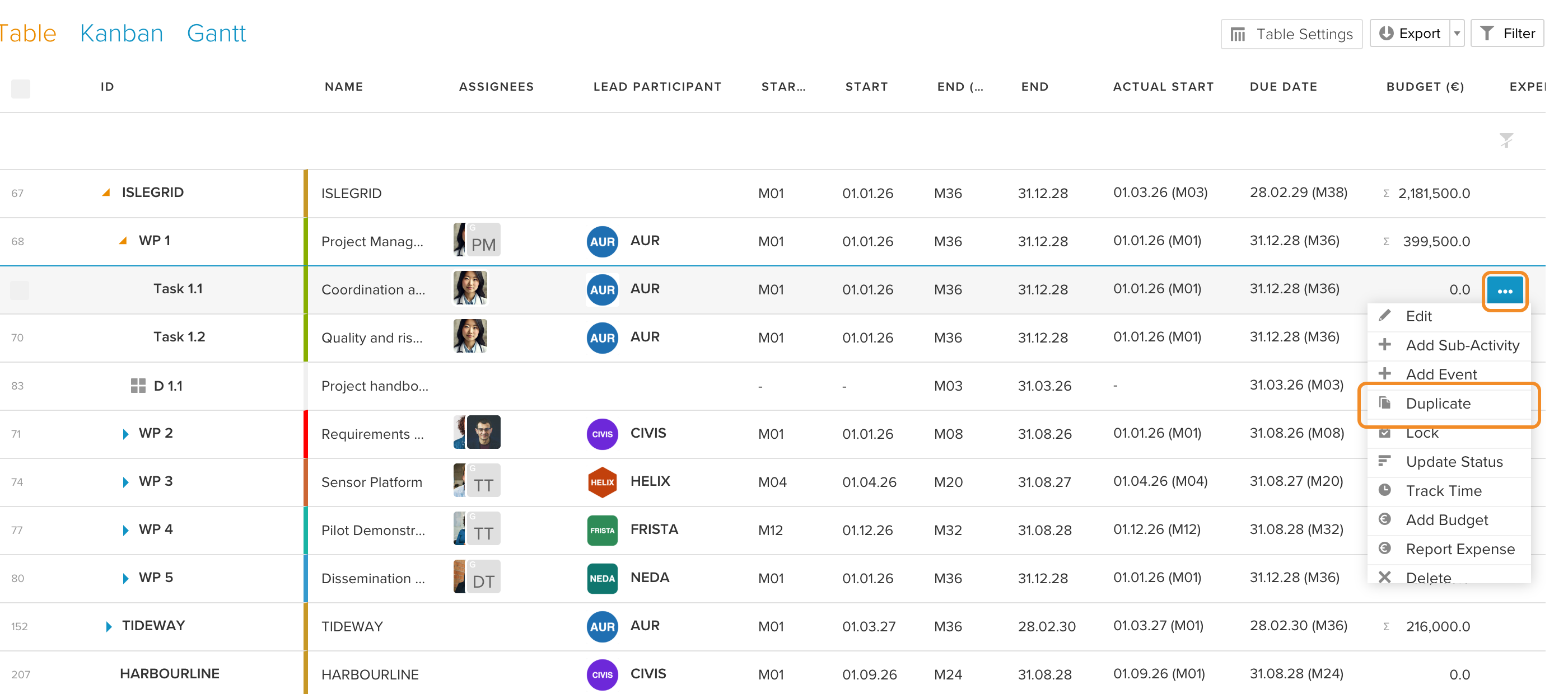The height and width of the screenshot is (694, 1568).
Task: Switch to the Kanban view
Action: (121, 33)
